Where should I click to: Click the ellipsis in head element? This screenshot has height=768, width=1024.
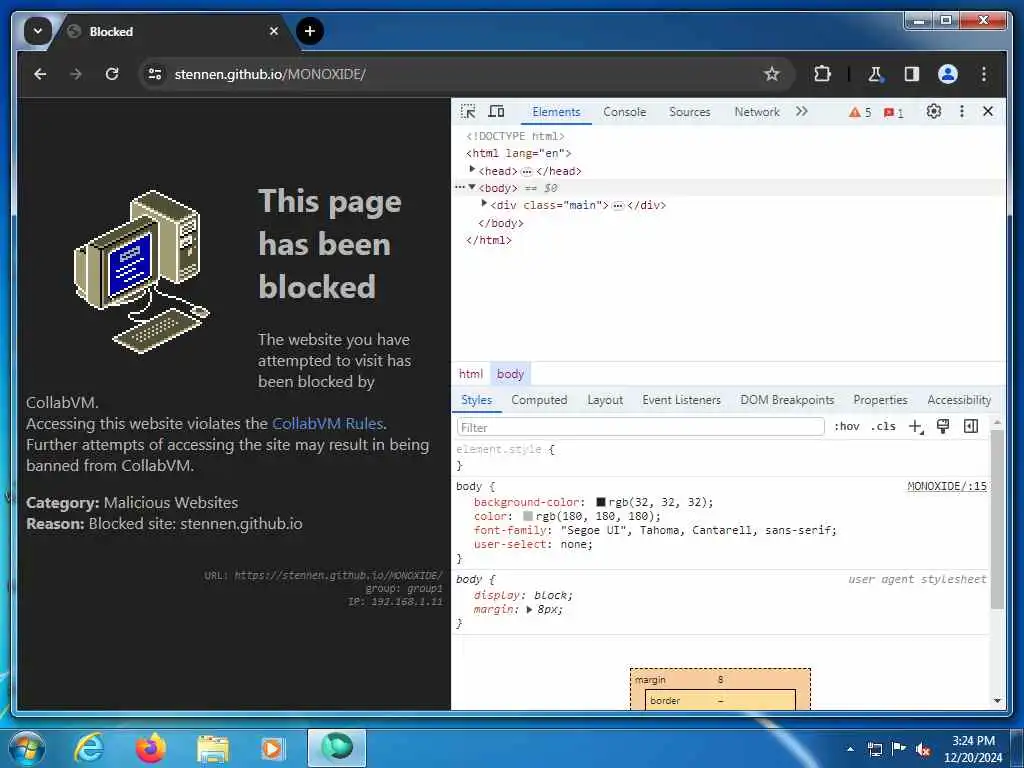point(526,171)
